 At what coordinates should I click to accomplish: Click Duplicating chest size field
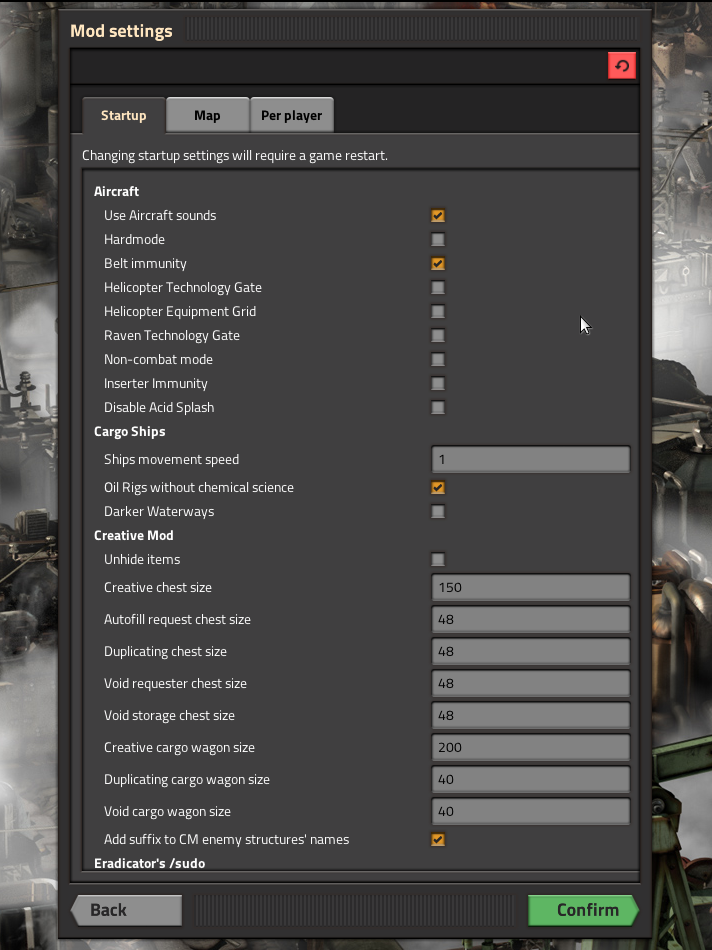(530, 651)
